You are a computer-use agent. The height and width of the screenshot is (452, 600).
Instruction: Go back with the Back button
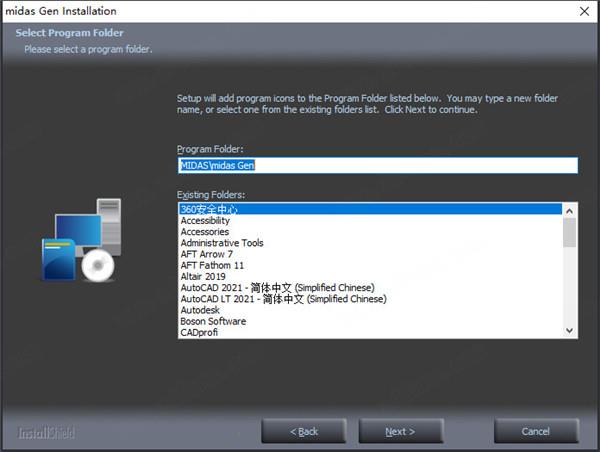click(x=304, y=431)
